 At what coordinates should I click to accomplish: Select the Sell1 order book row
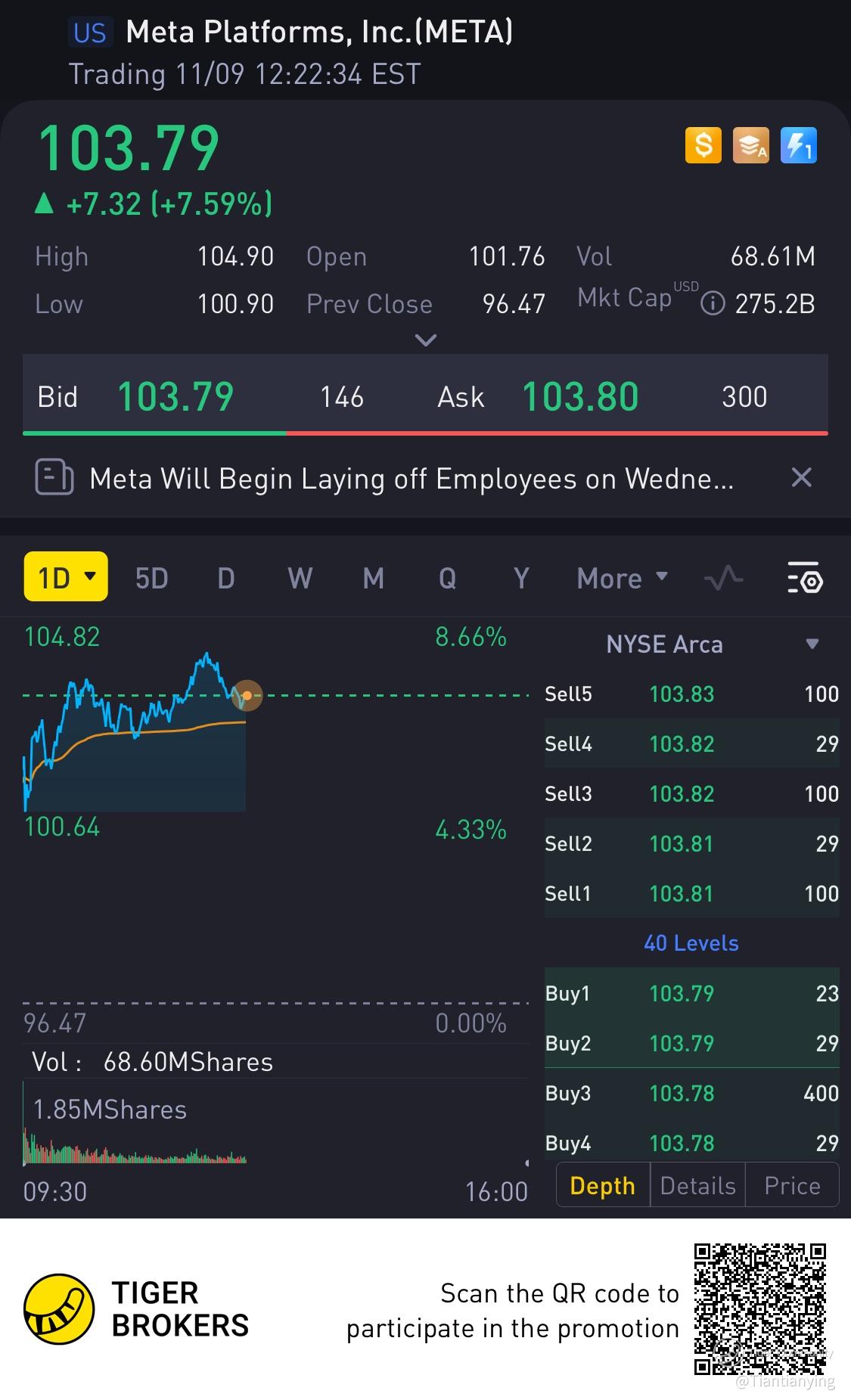[x=691, y=893]
